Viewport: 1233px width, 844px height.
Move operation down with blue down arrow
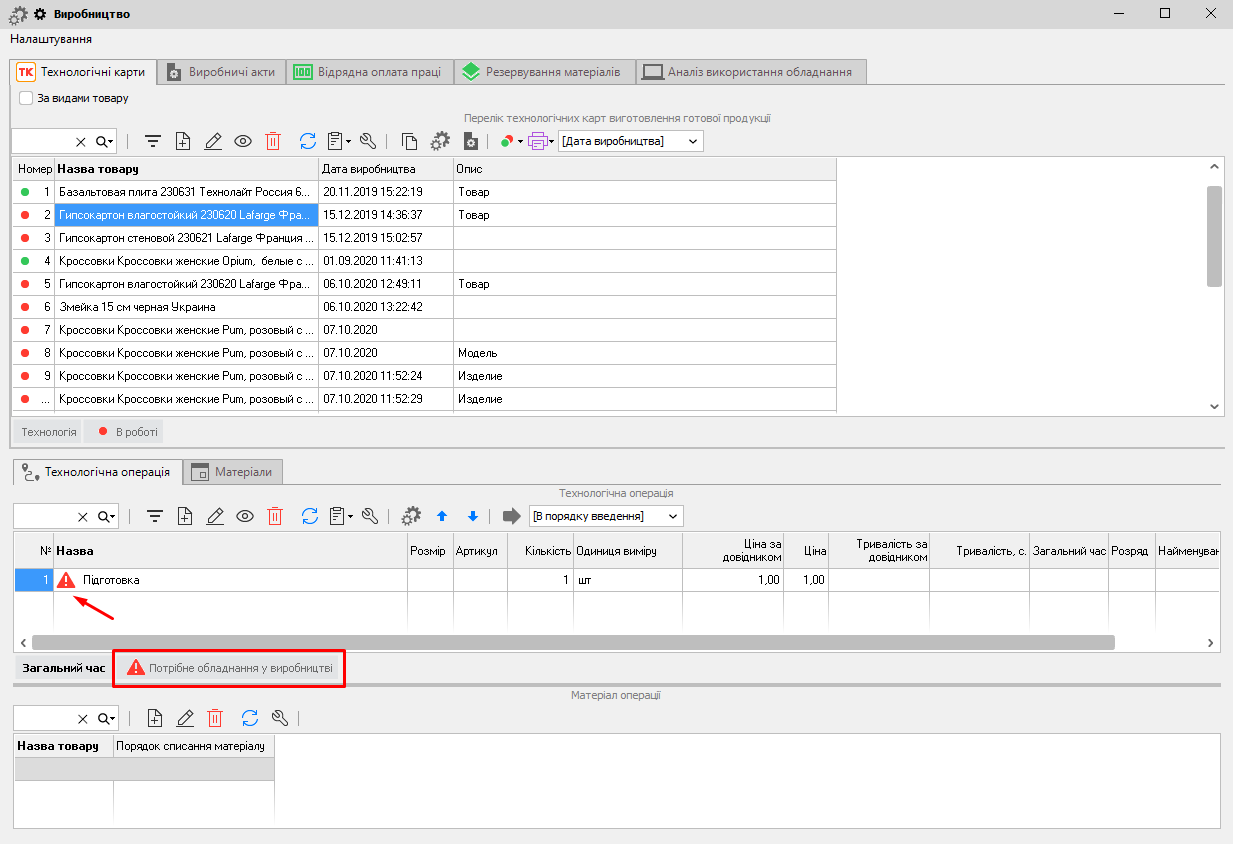(x=473, y=517)
